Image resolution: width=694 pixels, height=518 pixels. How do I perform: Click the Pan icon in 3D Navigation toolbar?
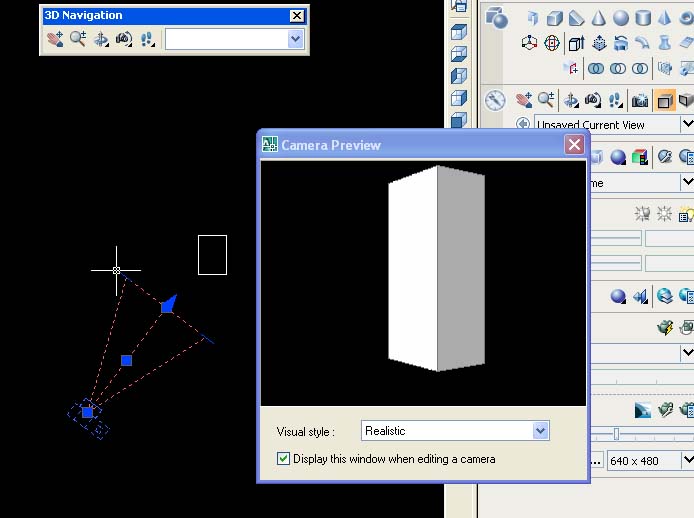(54, 39)
